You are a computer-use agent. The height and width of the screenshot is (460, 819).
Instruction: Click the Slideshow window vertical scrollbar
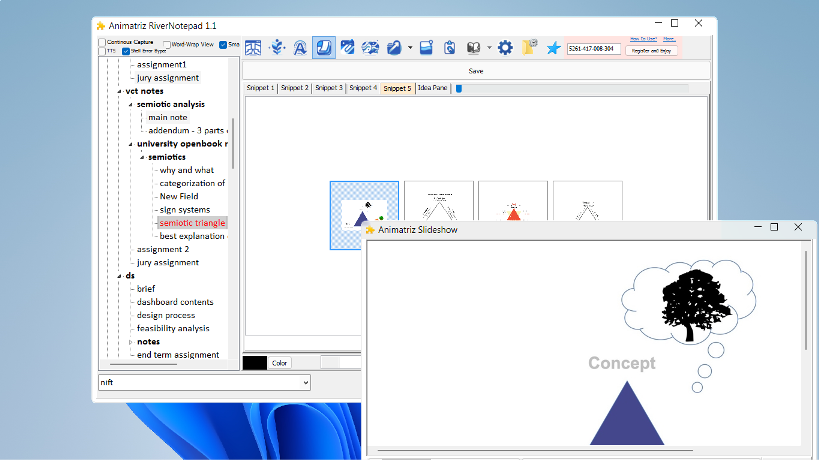805,300
